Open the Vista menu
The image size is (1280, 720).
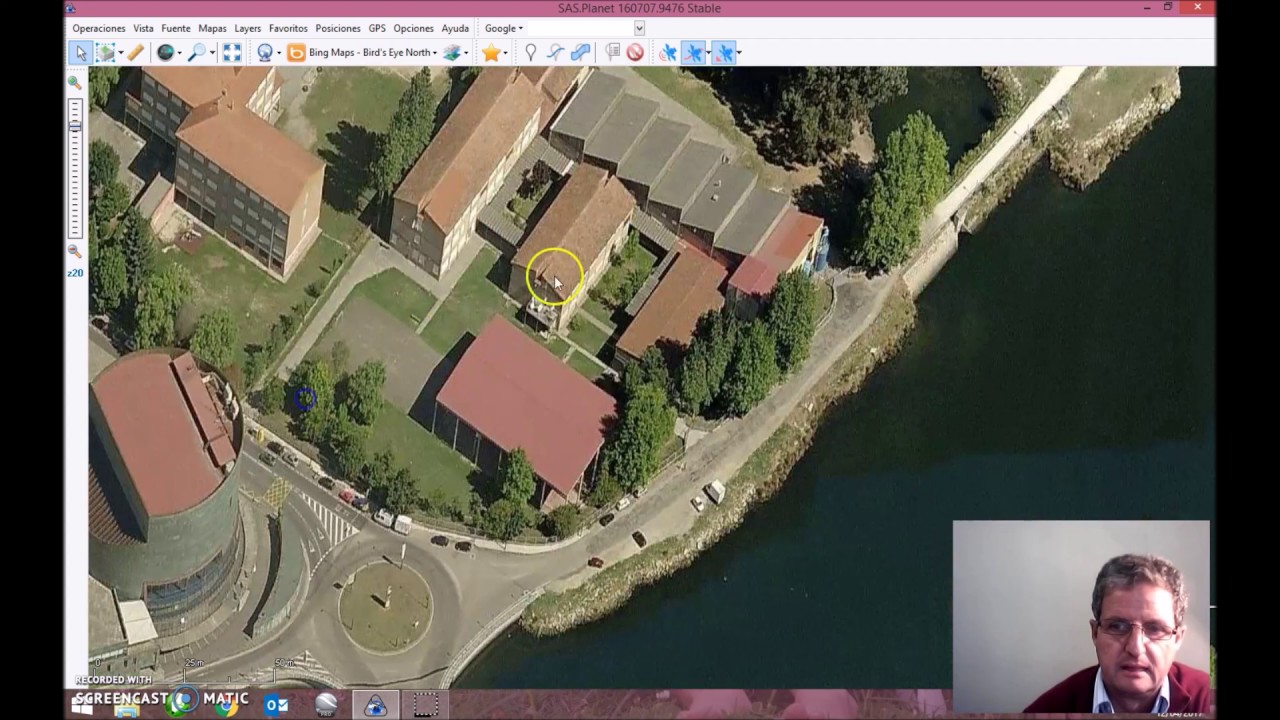point(143,28)
